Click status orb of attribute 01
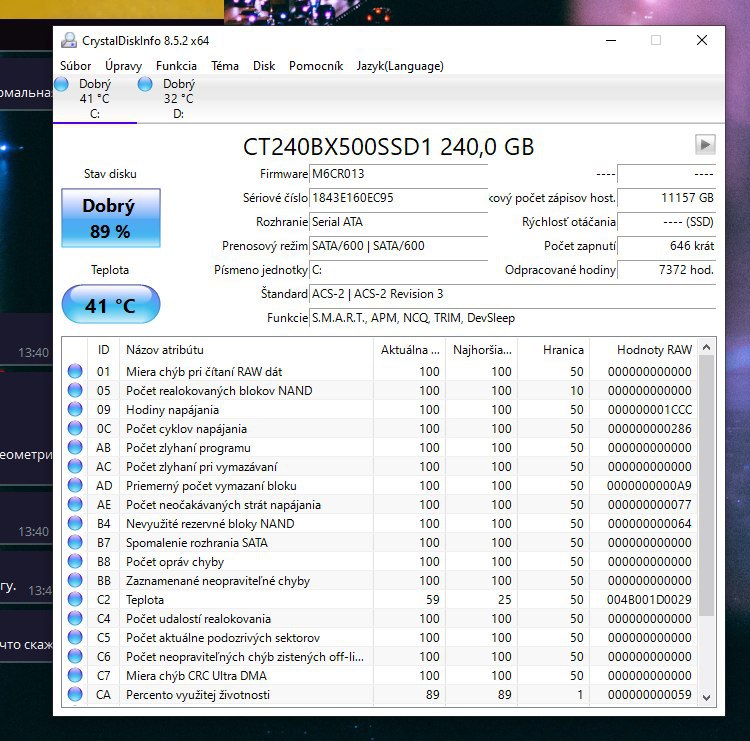750x741 pixels. 75,371
